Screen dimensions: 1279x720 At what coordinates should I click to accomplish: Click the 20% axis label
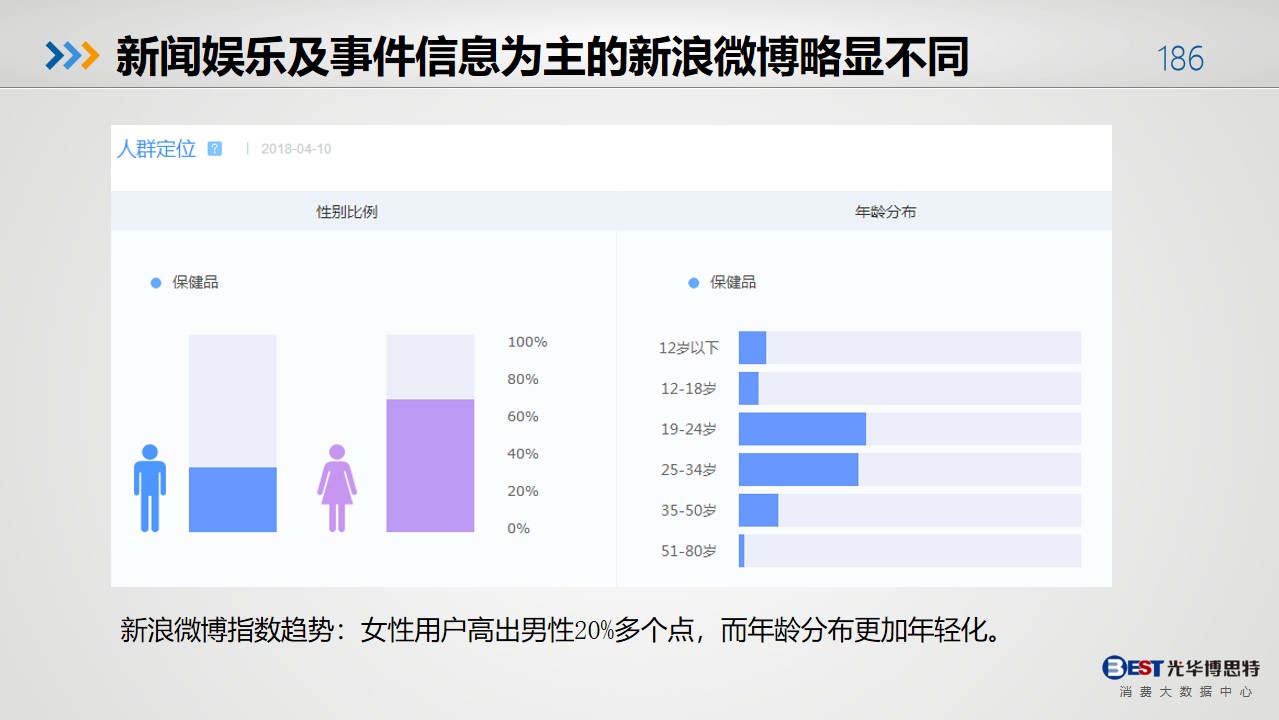coord(523,491)
